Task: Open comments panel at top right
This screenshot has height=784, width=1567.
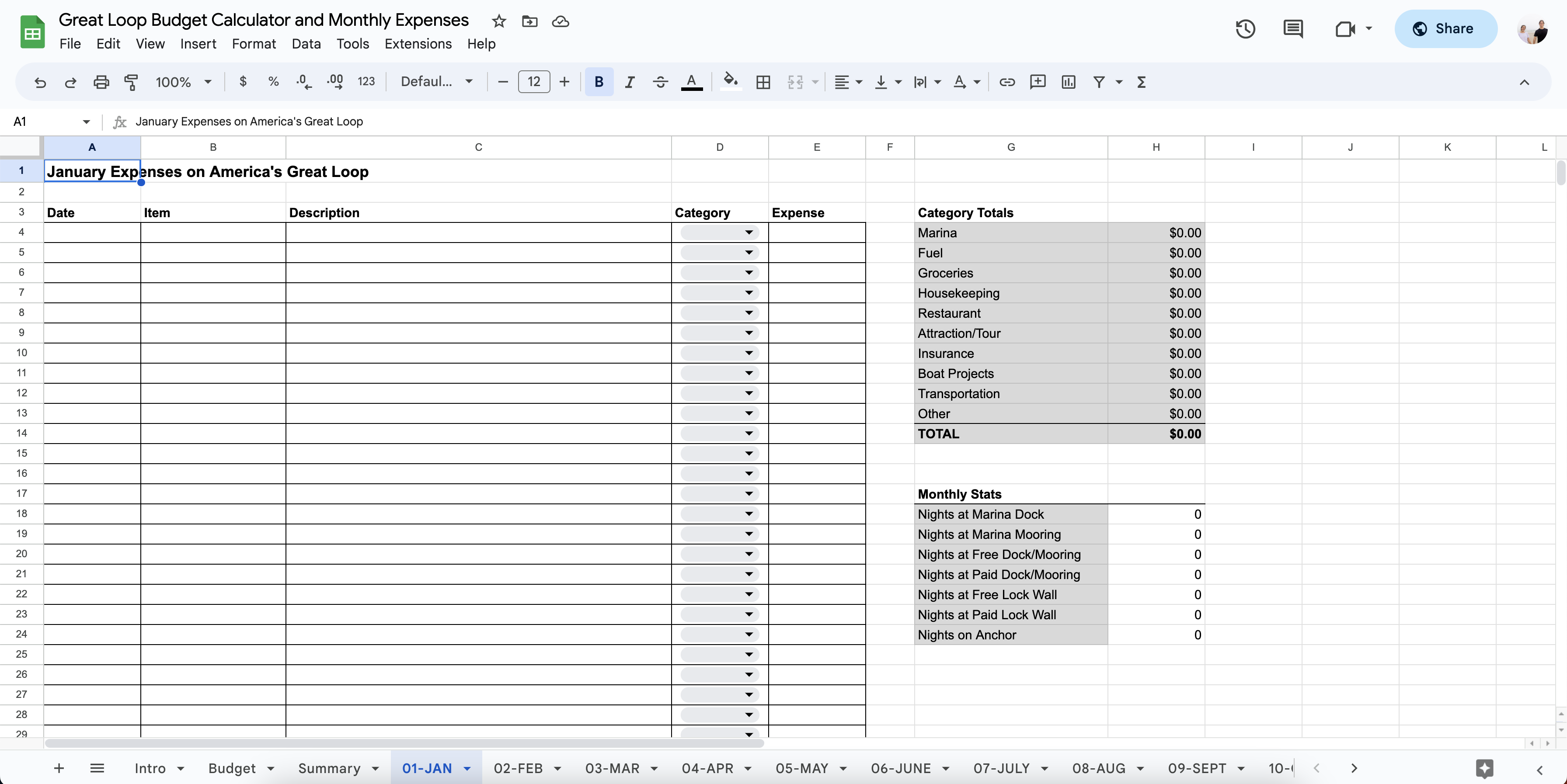Action: [1293, 28]
